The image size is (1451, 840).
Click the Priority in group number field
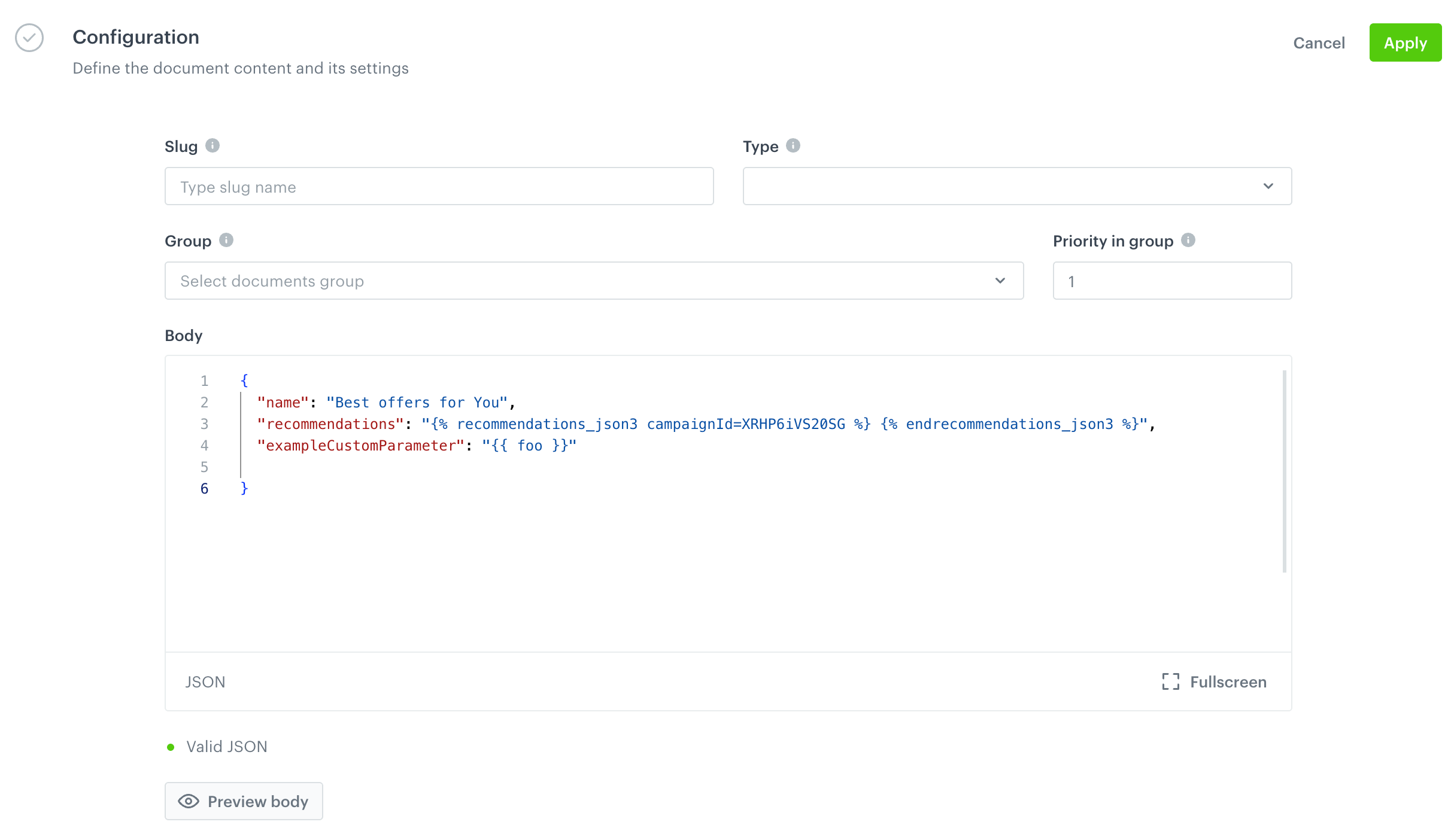[1171, 281]
